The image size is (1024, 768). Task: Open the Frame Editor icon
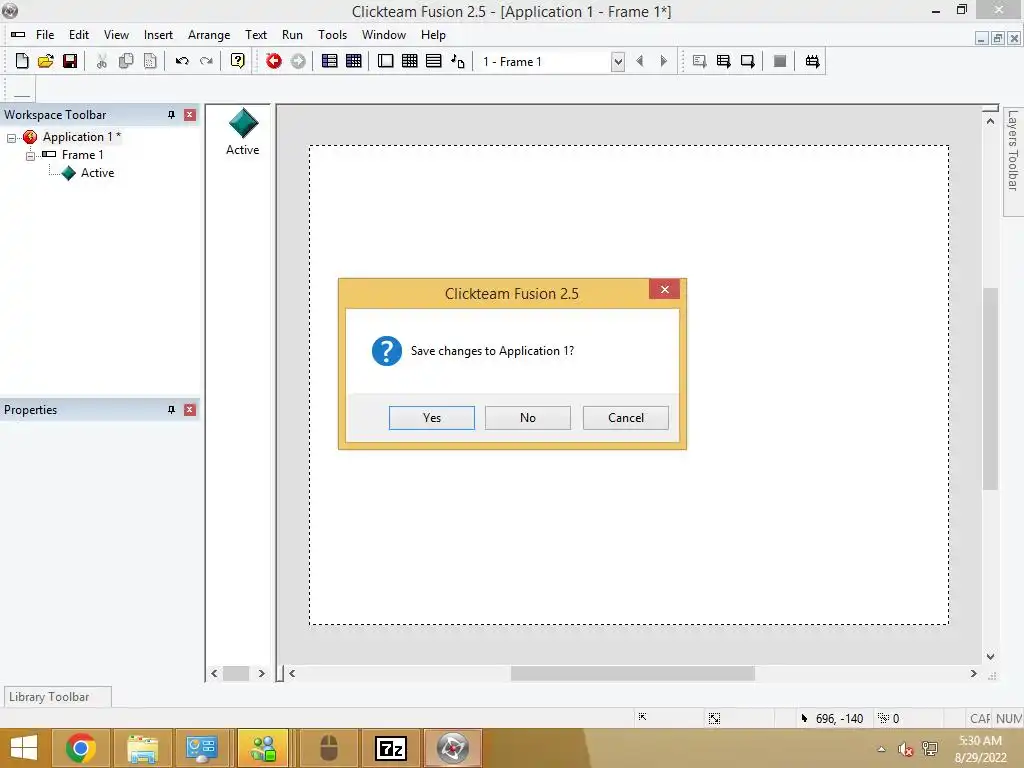385,61
